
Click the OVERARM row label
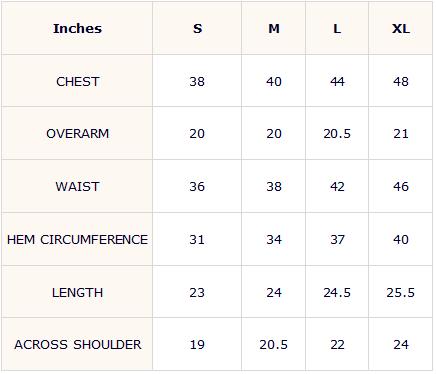77,134
